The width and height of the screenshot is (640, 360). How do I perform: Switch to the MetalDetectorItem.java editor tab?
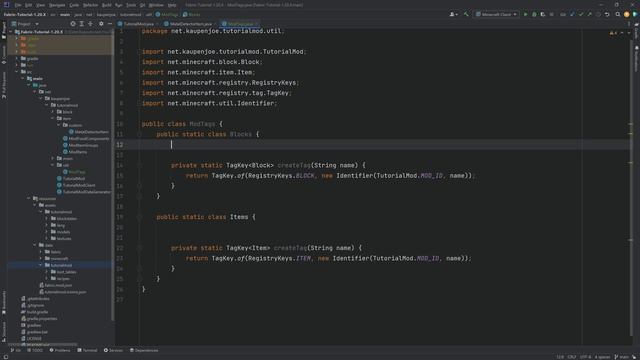coord(191,24)
